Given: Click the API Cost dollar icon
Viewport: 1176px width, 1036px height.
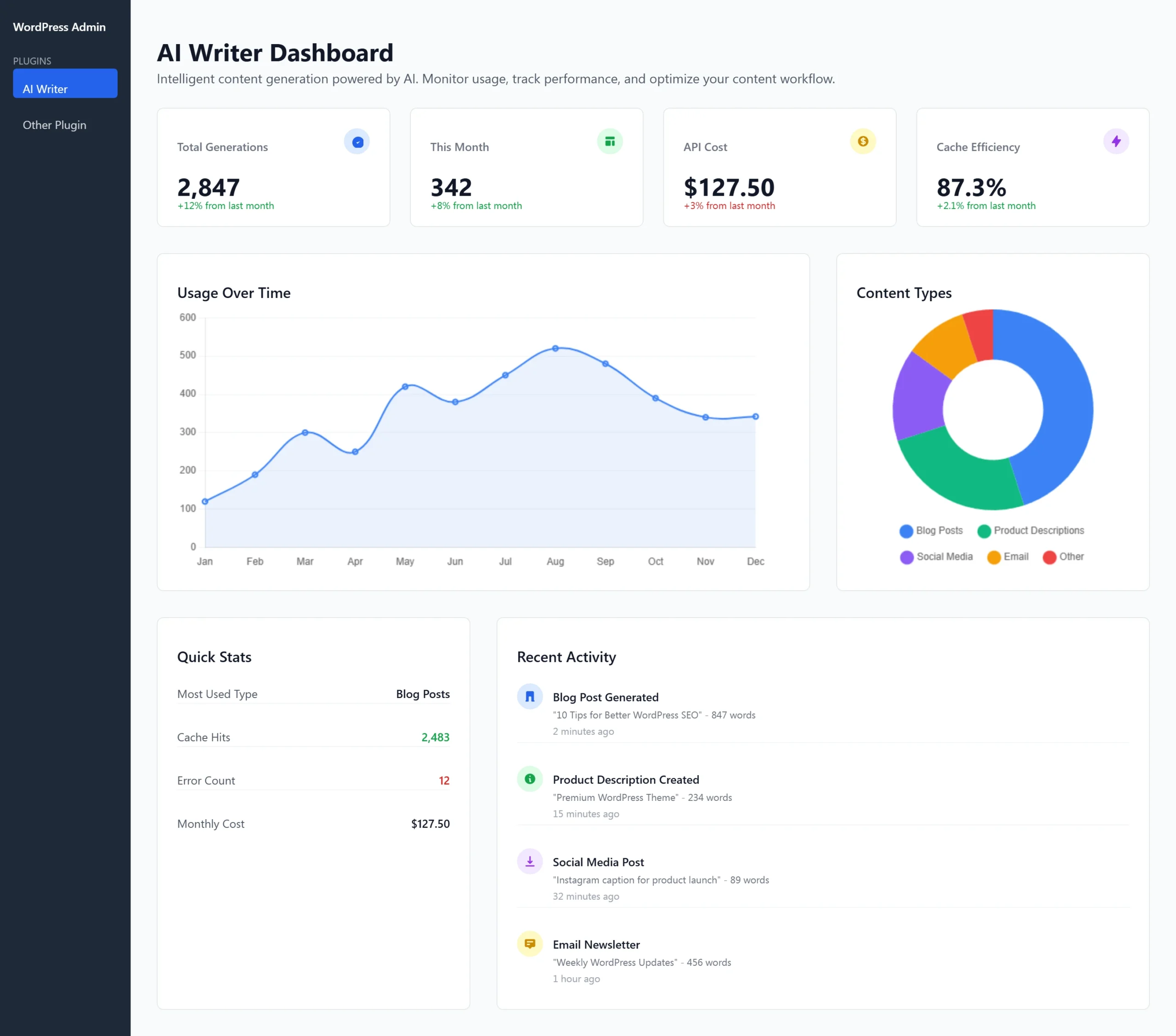Looking at the screenshot, I should coord(862,141).
